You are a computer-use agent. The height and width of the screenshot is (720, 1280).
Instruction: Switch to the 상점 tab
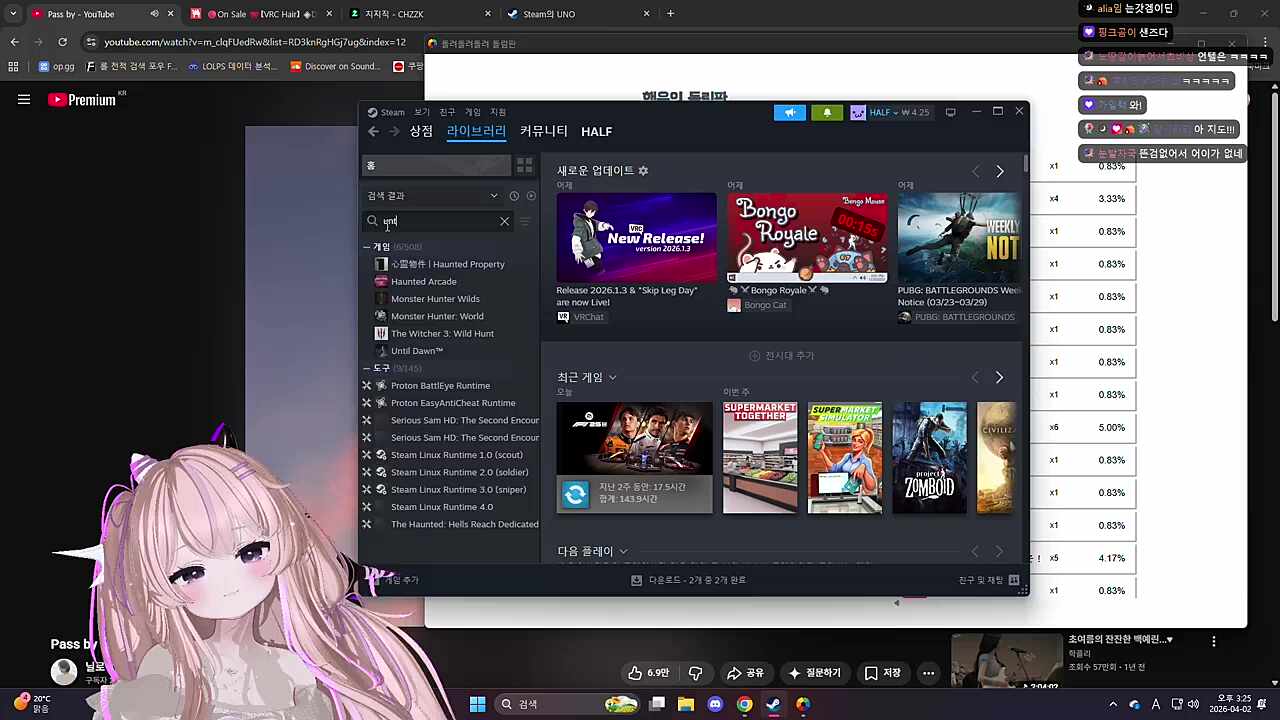[x=420, y=130]
